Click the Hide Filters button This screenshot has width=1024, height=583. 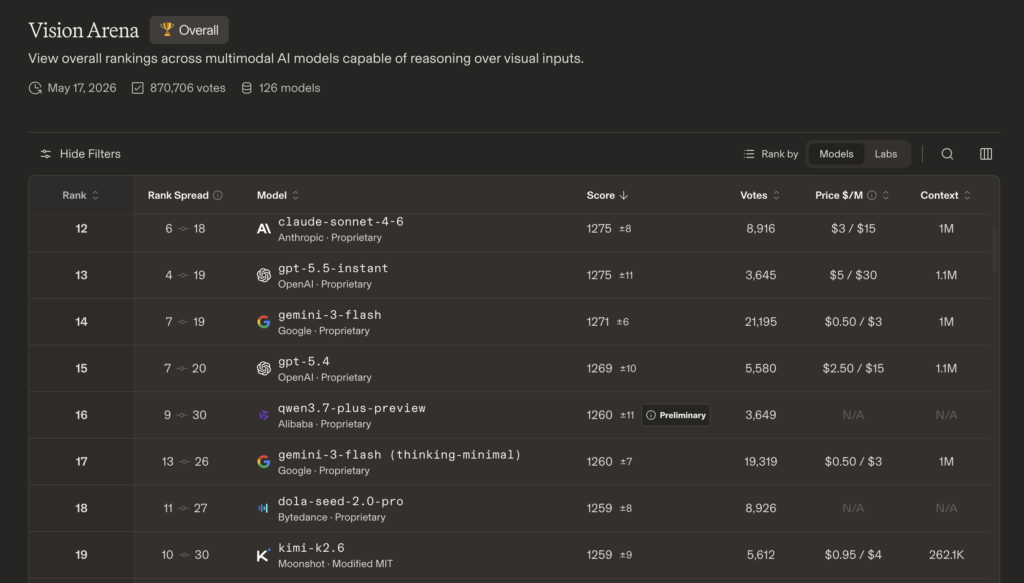(x=80, y=154)
